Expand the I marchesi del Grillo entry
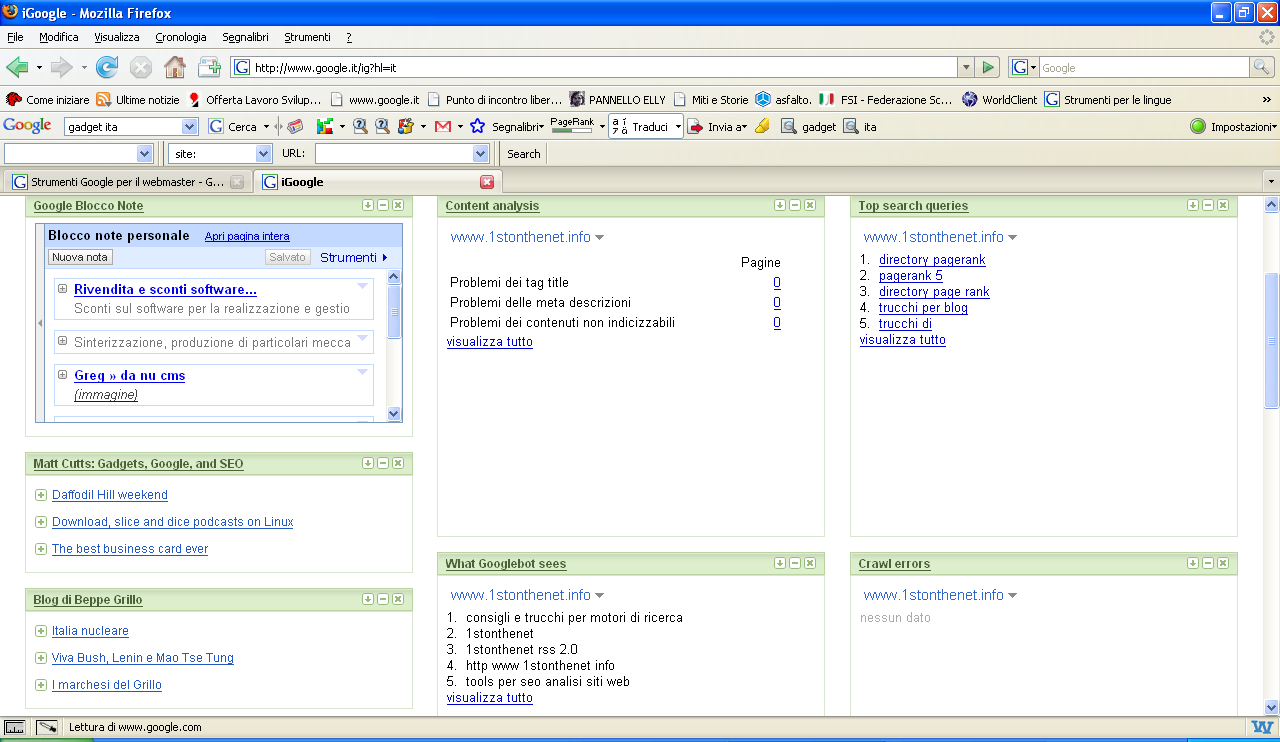The width and height of the screenshot is (1280, 742). pos(41,685)
